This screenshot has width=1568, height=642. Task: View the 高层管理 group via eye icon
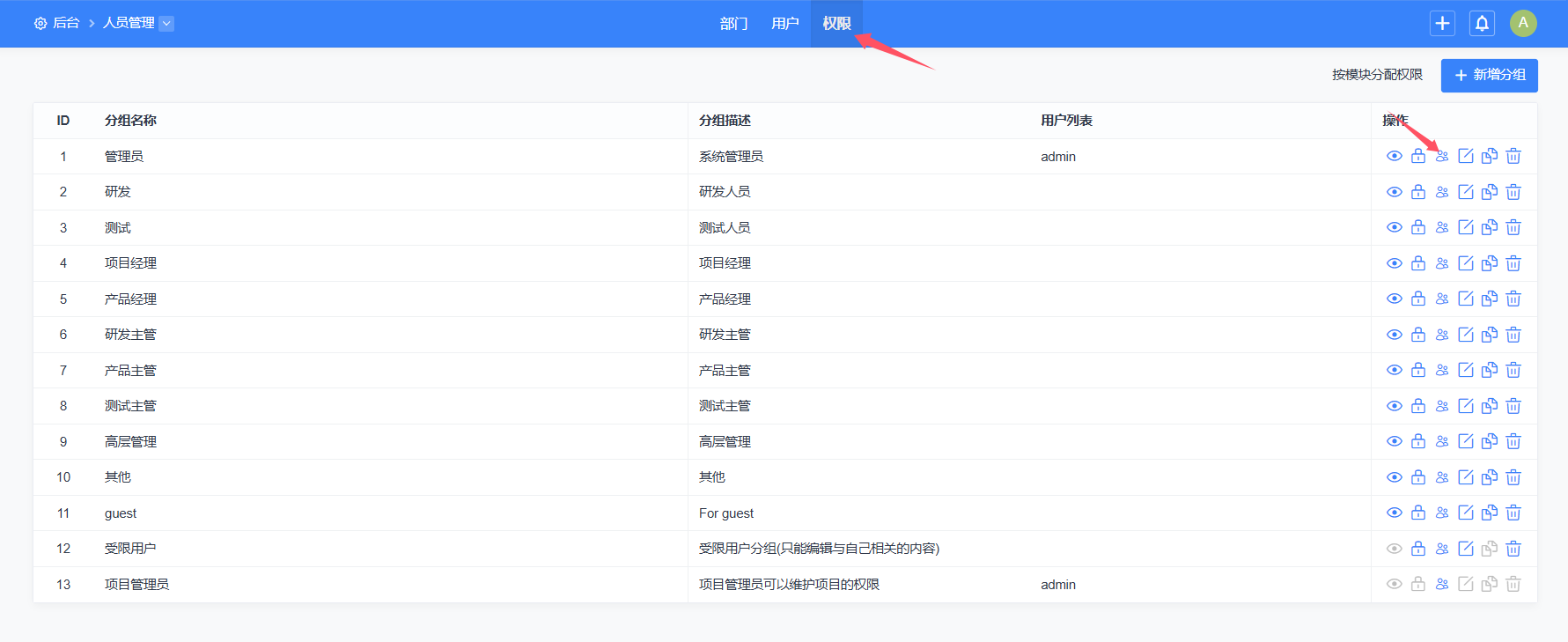[x=1395, y=441]
